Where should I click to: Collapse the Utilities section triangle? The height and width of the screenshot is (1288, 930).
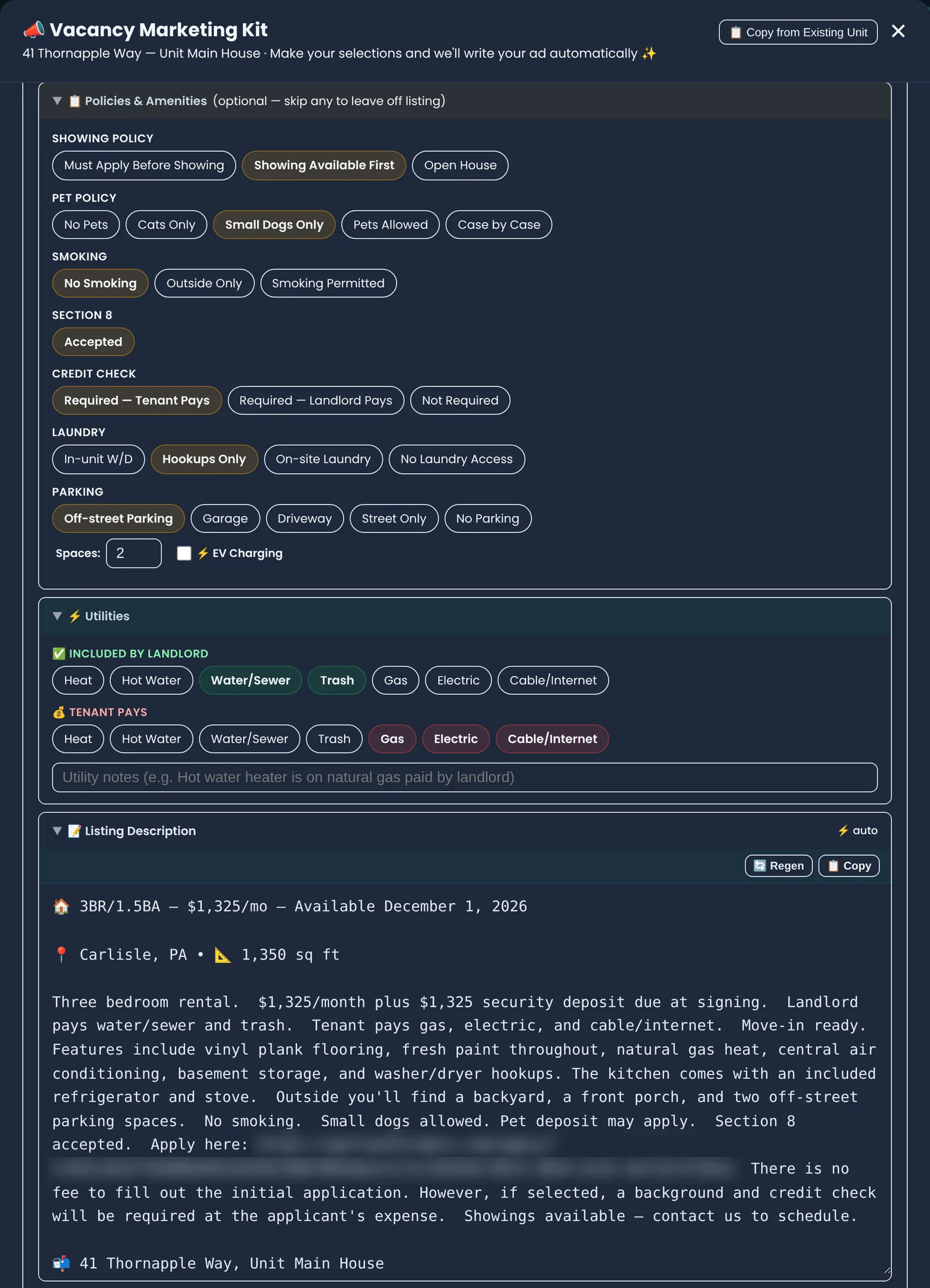tap(57, 616)
